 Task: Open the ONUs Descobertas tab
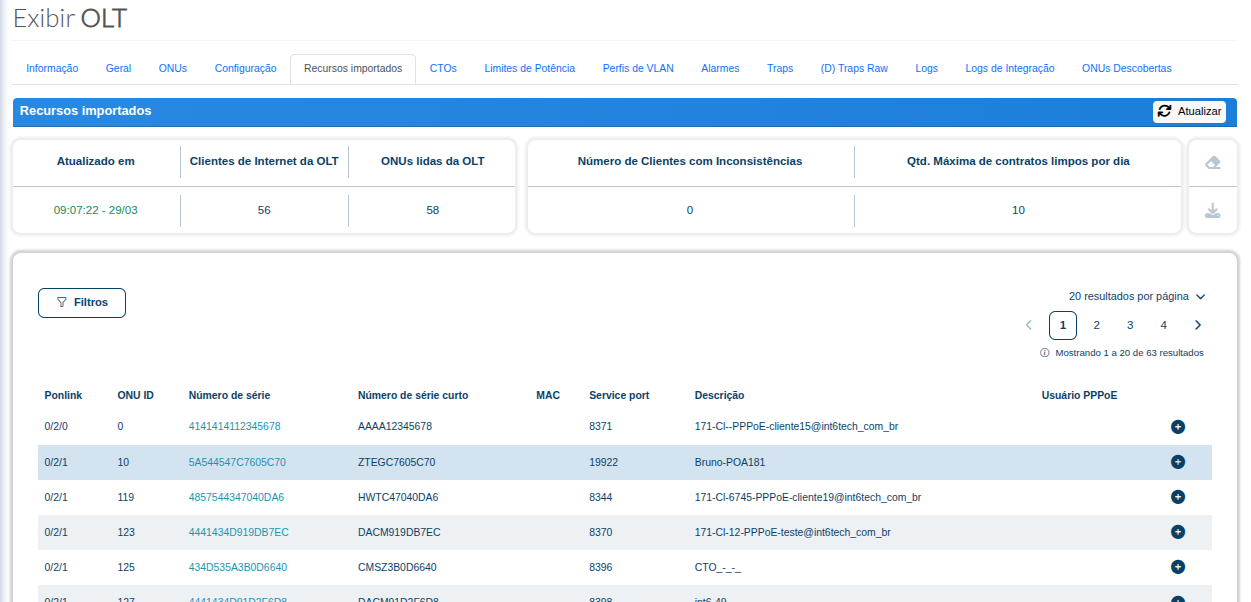[1126, 69]
